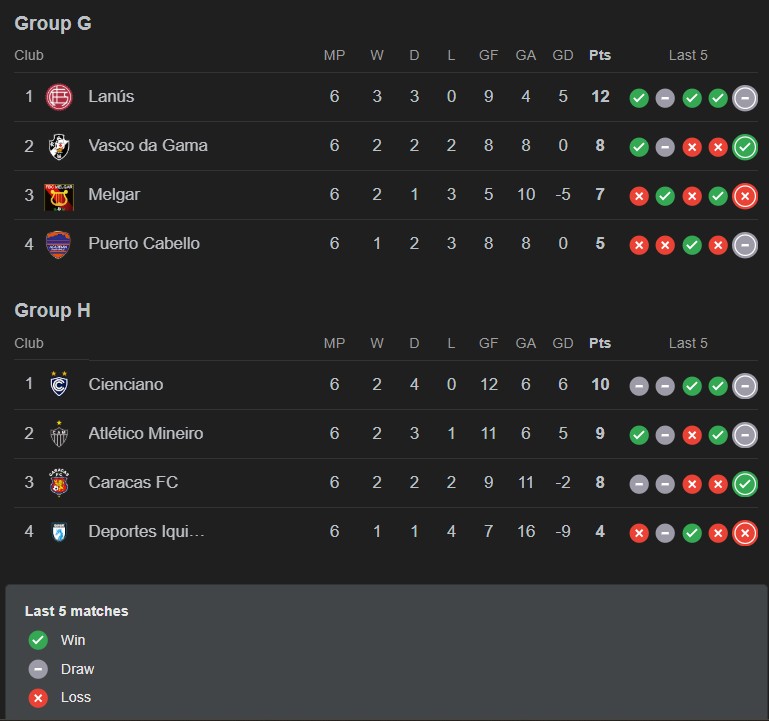Click the Vasco da Gama crest icon
The width and height of the screenshot is (769, 721).
coord(59,146)
